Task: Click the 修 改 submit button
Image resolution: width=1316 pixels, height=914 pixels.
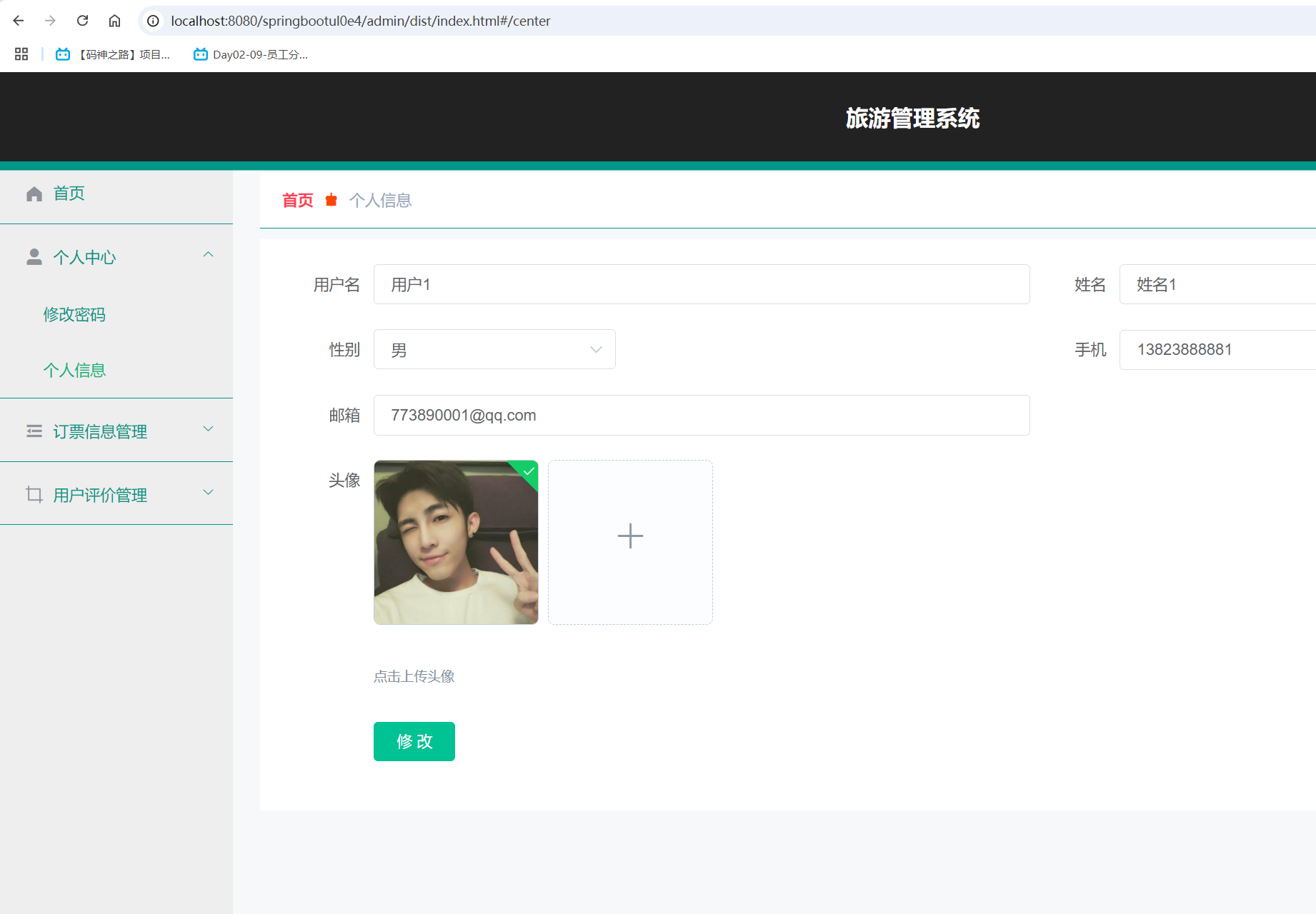Action: [x=414, y=741]
